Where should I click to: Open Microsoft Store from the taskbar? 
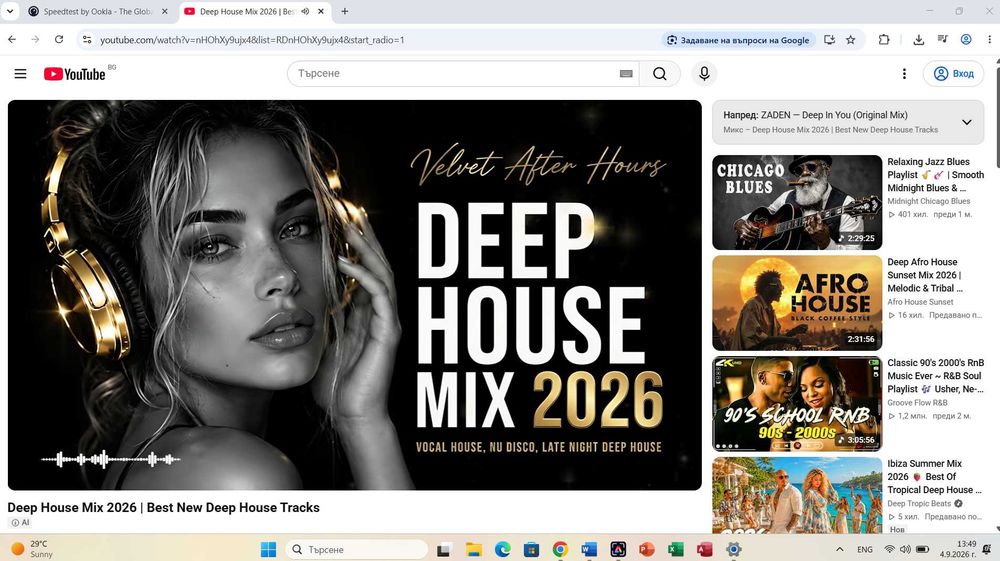[531, 549]
